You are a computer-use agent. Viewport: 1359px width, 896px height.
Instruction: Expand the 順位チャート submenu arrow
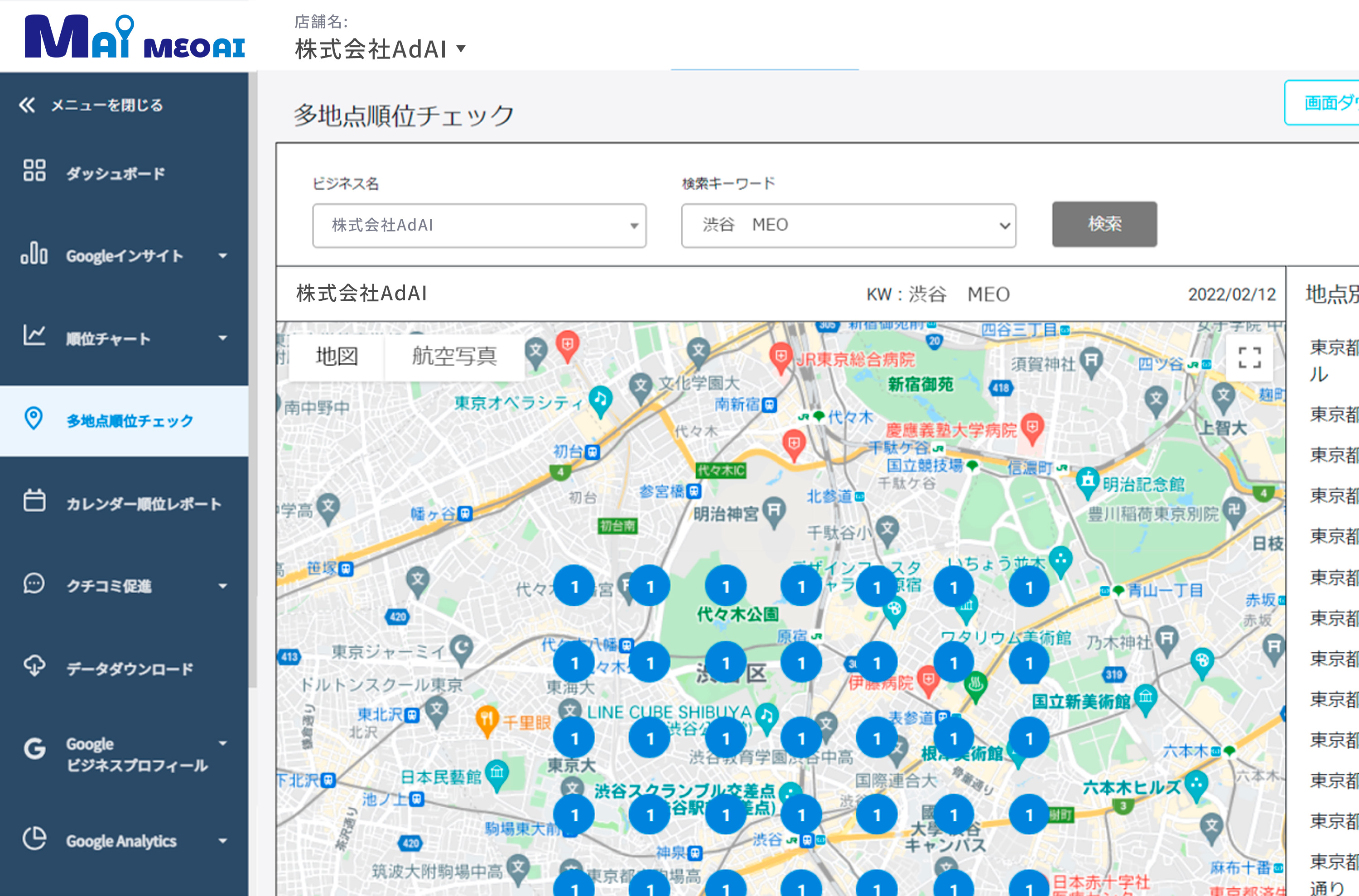tap(223, 338)
